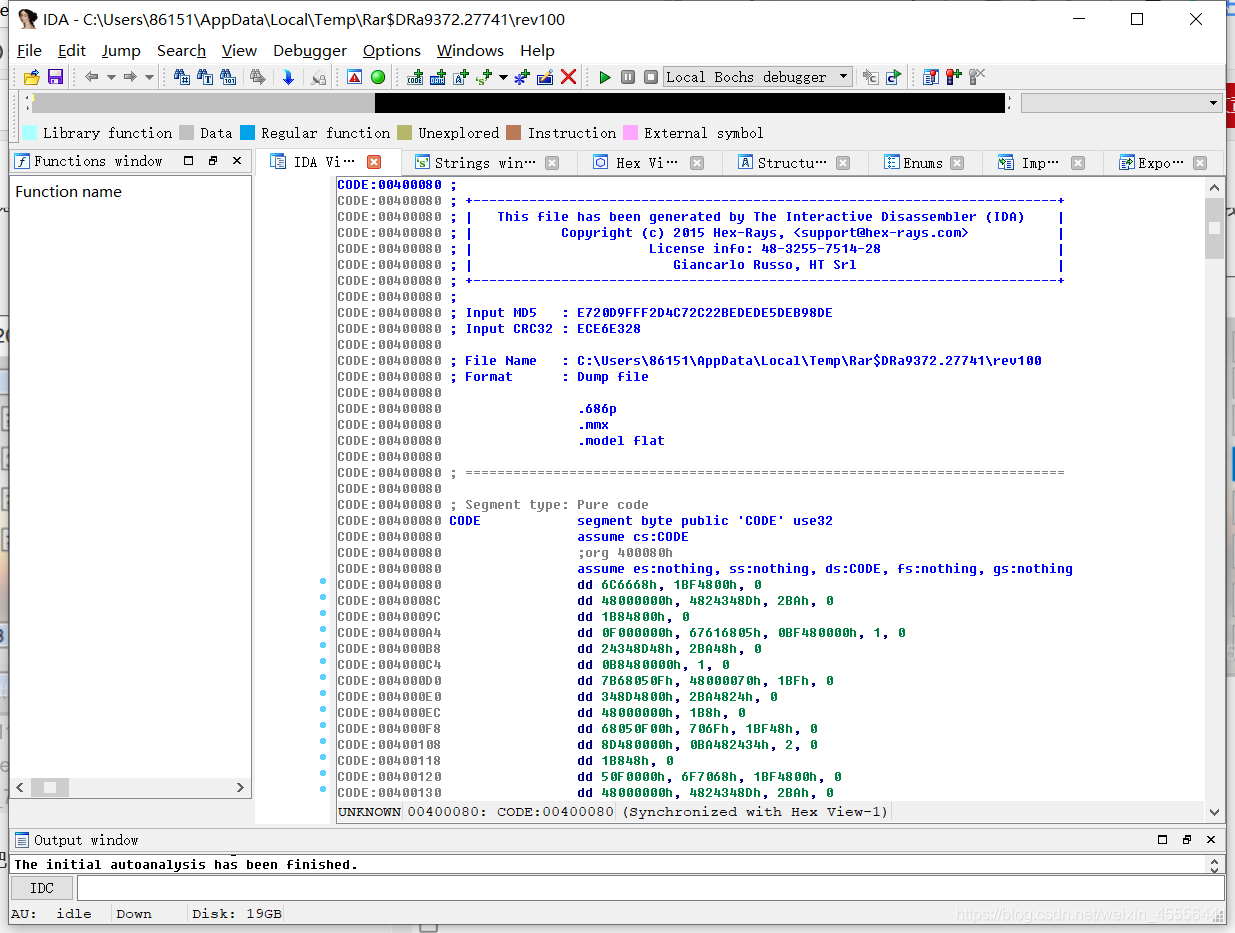Open the Options menu

[392, 50]
